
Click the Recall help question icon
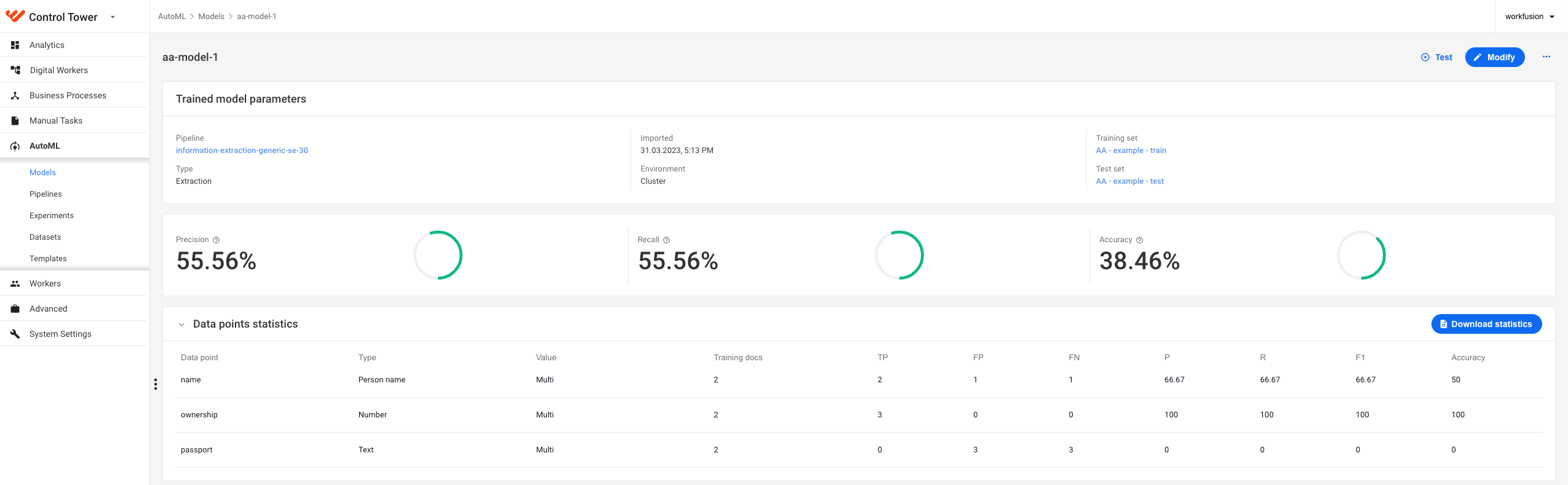point(666,240)
